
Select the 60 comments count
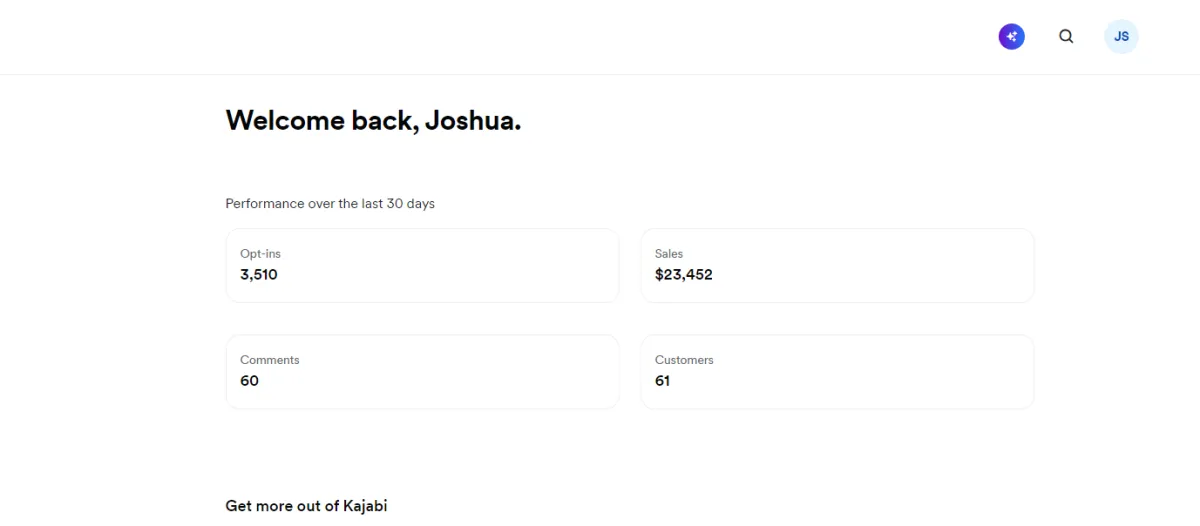249,381
